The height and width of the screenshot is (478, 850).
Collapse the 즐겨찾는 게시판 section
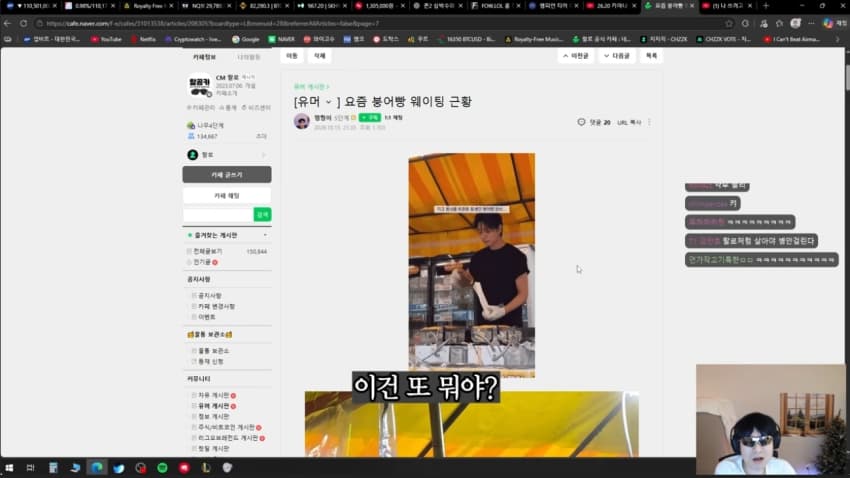[265, 235]
